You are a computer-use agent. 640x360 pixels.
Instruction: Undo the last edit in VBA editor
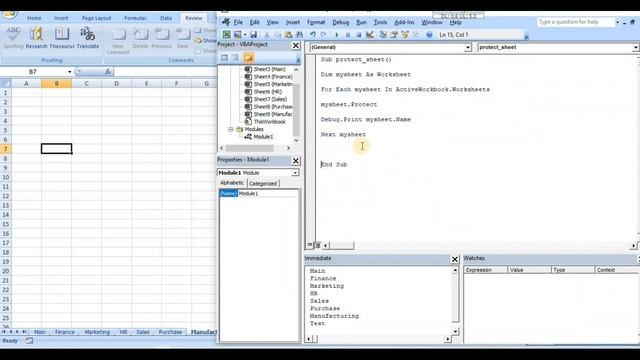(x=313, y=35)
